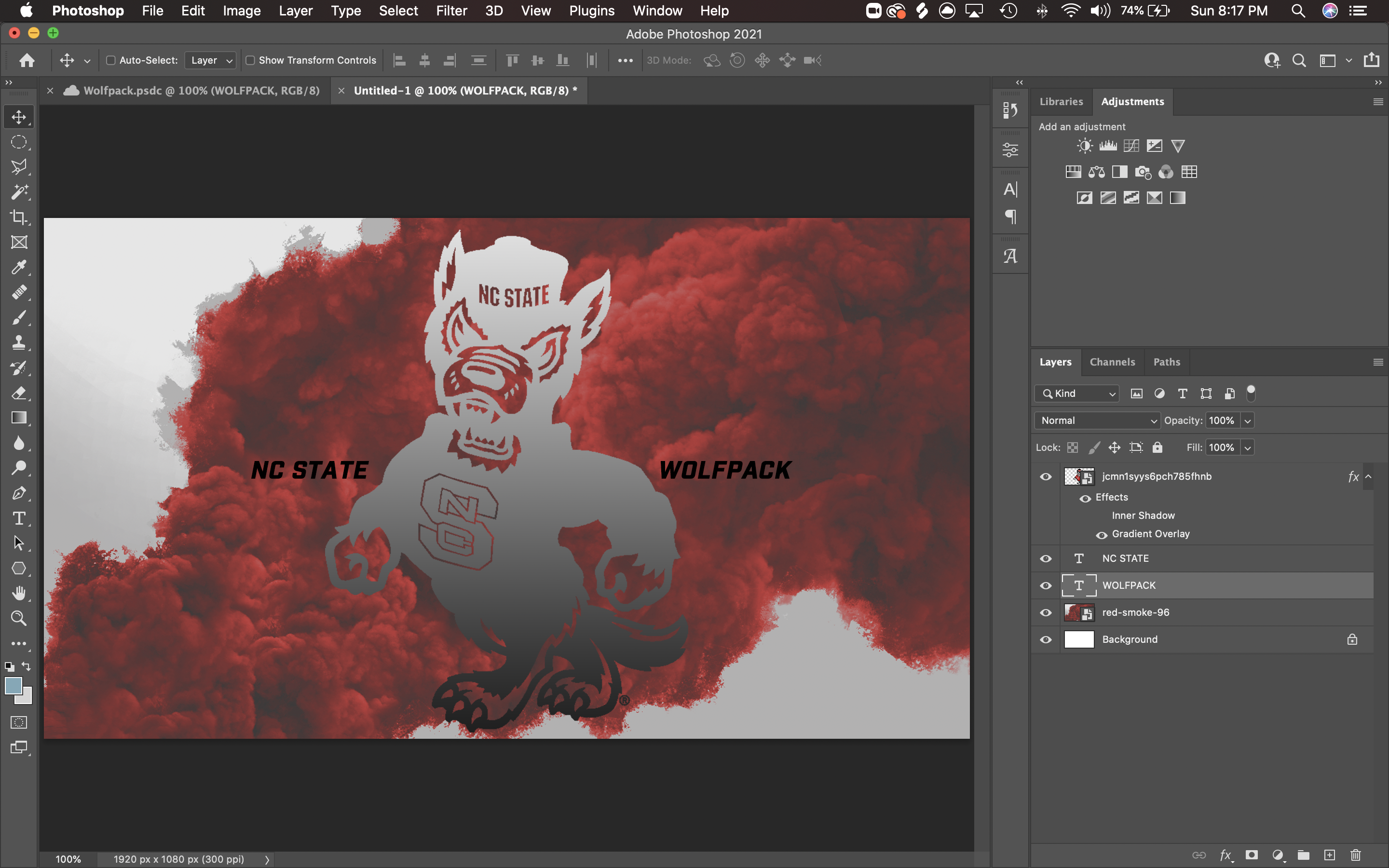Open the blend mode Normal dropdown
The image size is (1389, 868).
click(x=1097, y=421)
